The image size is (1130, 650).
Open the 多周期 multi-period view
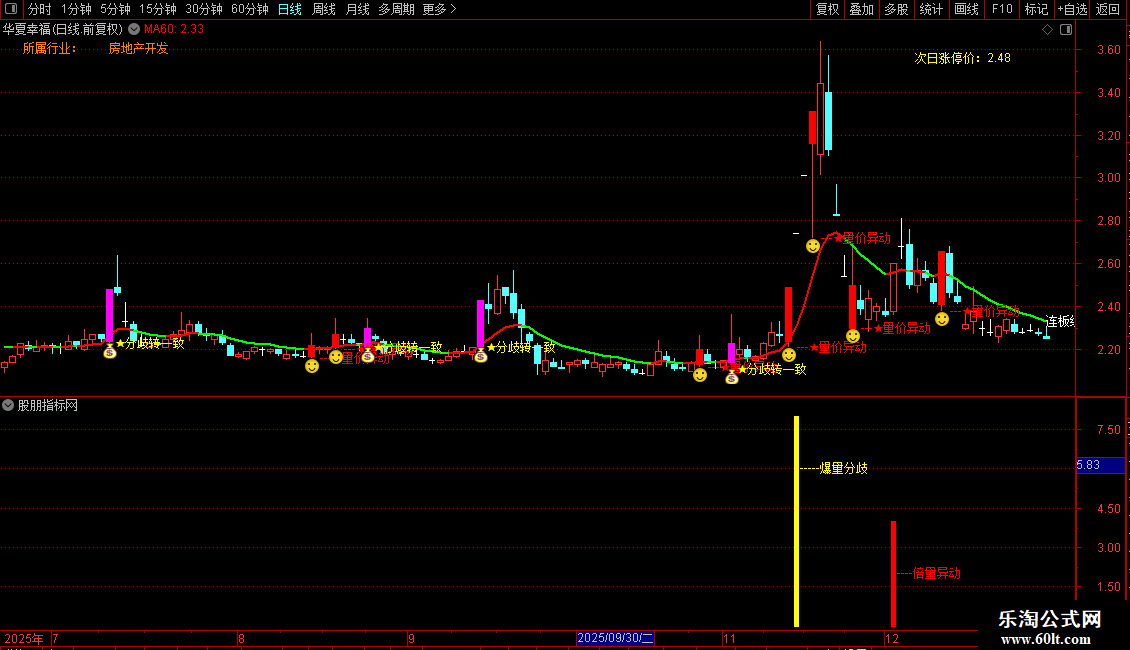[396, 9]
